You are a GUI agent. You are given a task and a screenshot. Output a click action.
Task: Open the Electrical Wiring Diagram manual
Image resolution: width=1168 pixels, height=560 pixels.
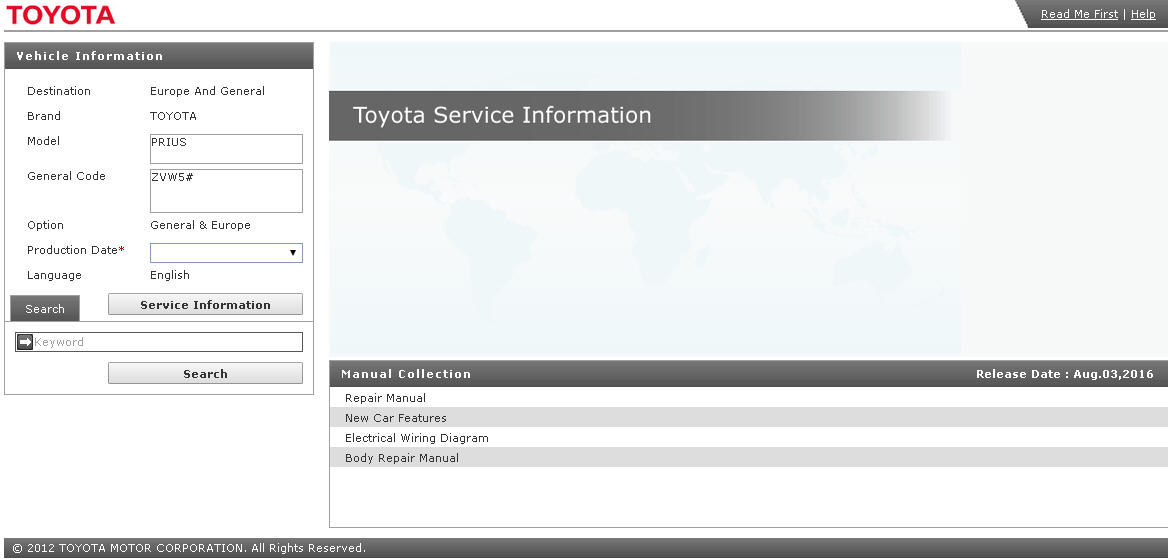pyautogui.click(x=416, y=438)
